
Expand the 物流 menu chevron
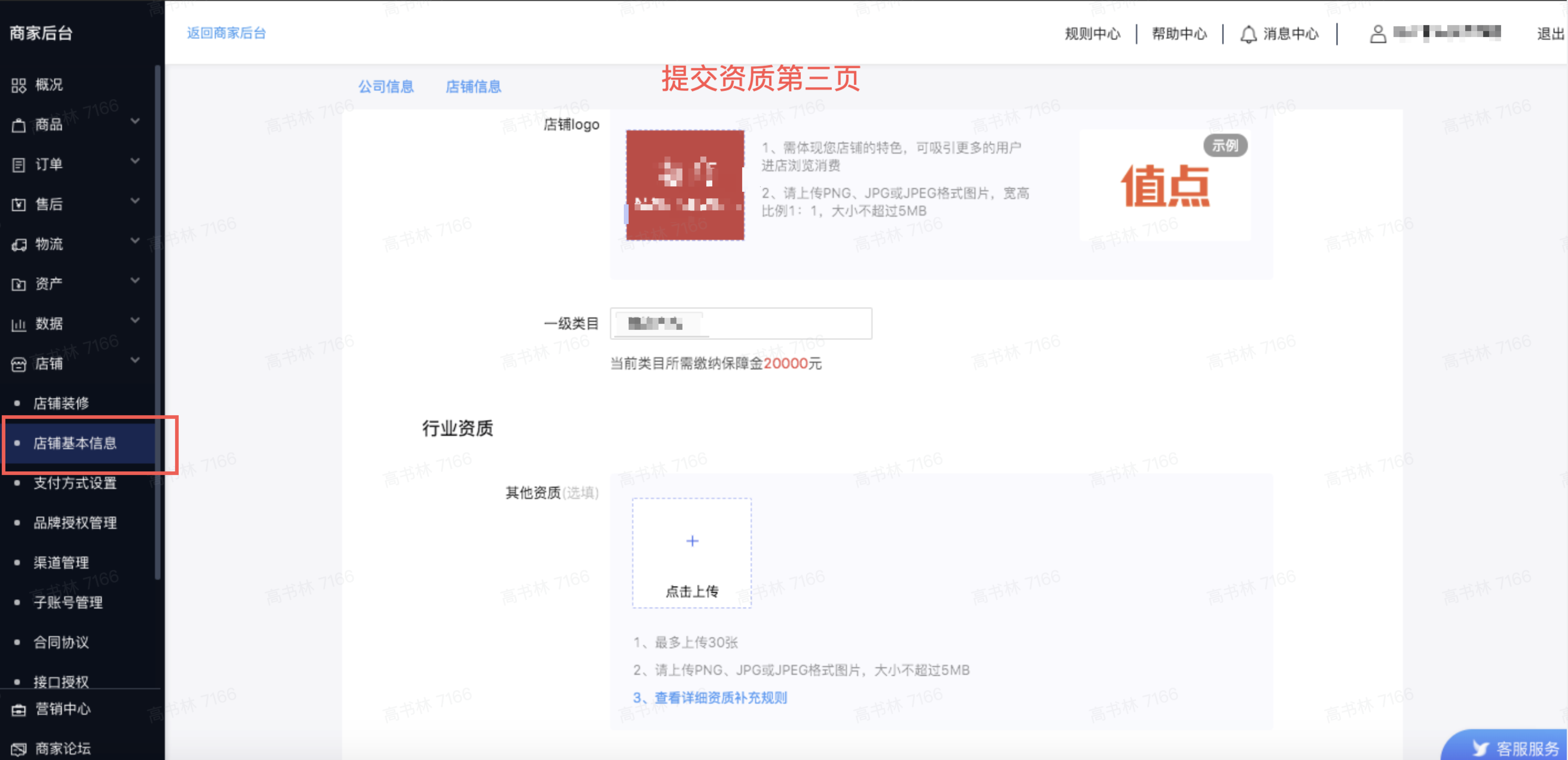135,240
